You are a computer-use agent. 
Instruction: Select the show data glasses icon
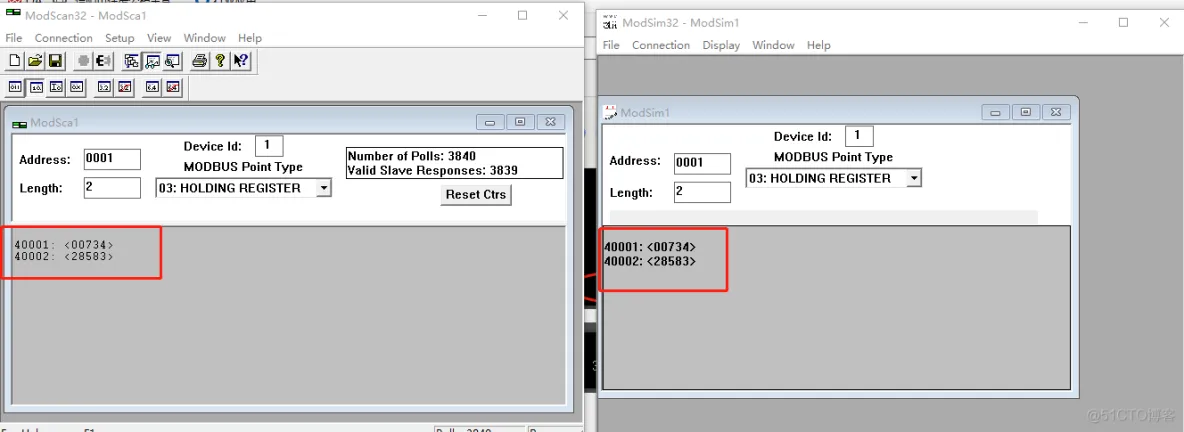coord(153,61)
